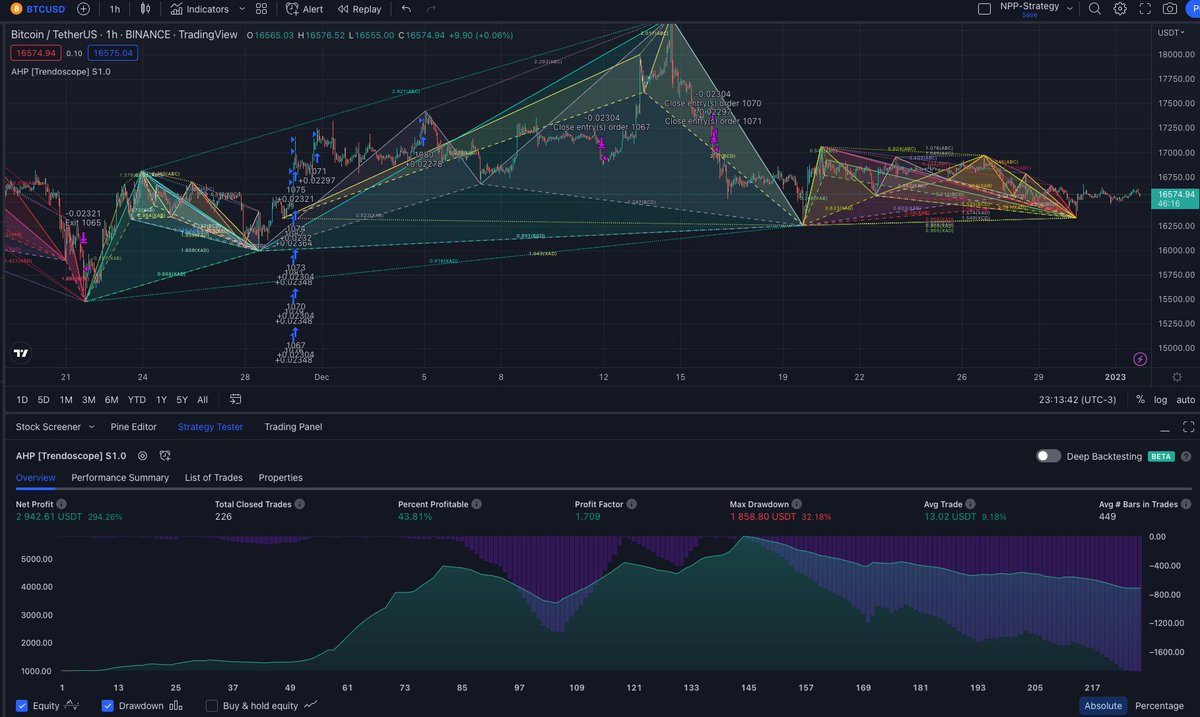Undo the last chart action
The width and height of the screenshot is (1200, 717).
tap(406, 9)
